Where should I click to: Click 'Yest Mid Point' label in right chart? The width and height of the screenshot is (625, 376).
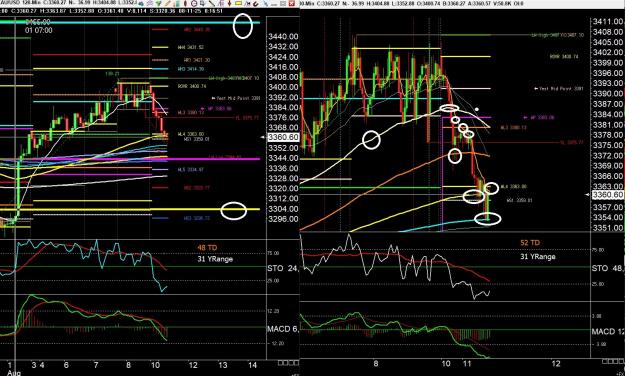pyautogui.click(x=559, y=89)
